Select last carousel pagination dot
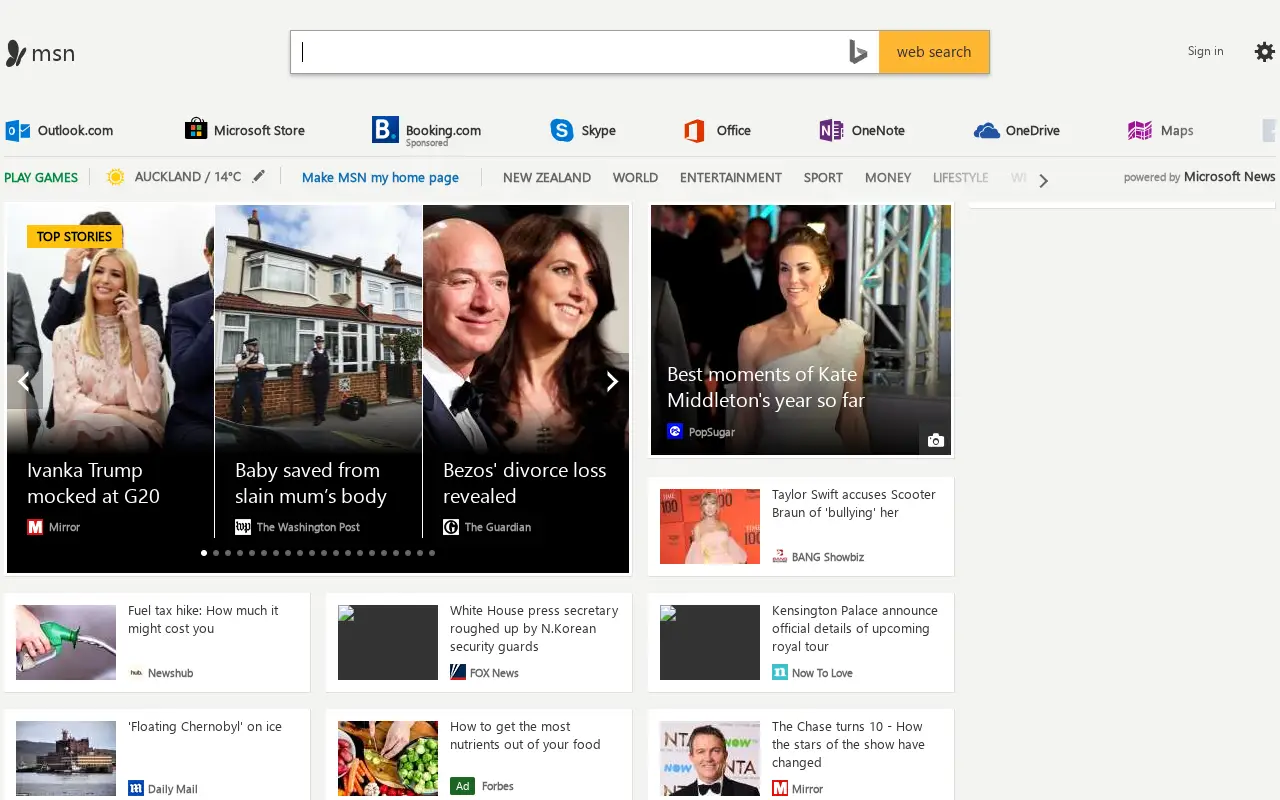Image resolution: width=1280 pixels, height=800 pixels. point(432,552)
